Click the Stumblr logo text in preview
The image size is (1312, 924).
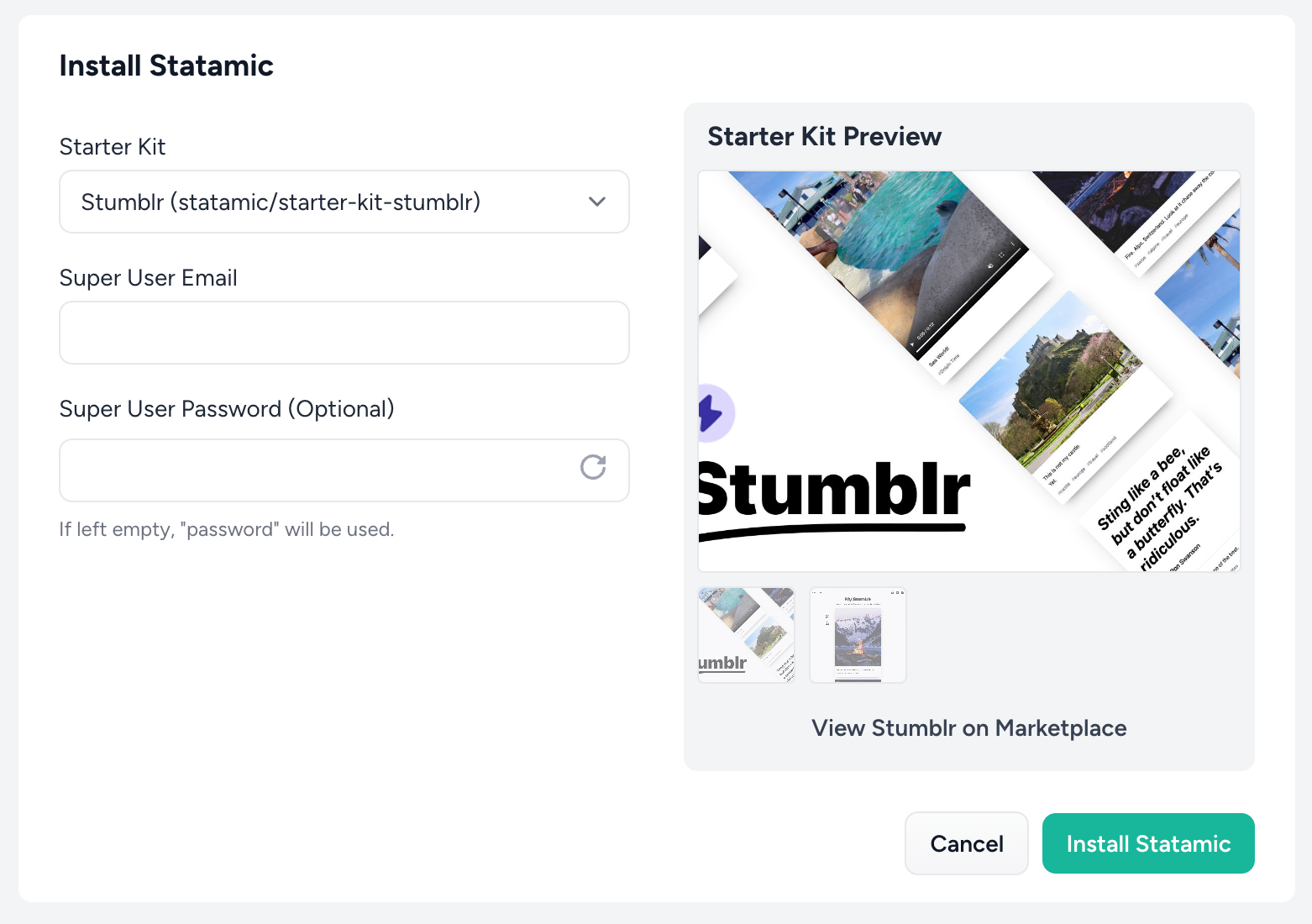point(833,492)
